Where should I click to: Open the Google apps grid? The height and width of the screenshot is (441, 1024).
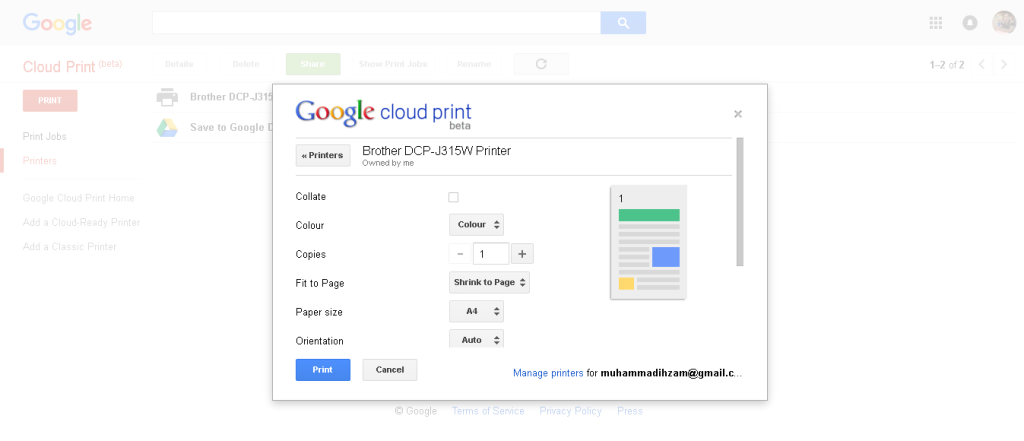pos(935,23)
